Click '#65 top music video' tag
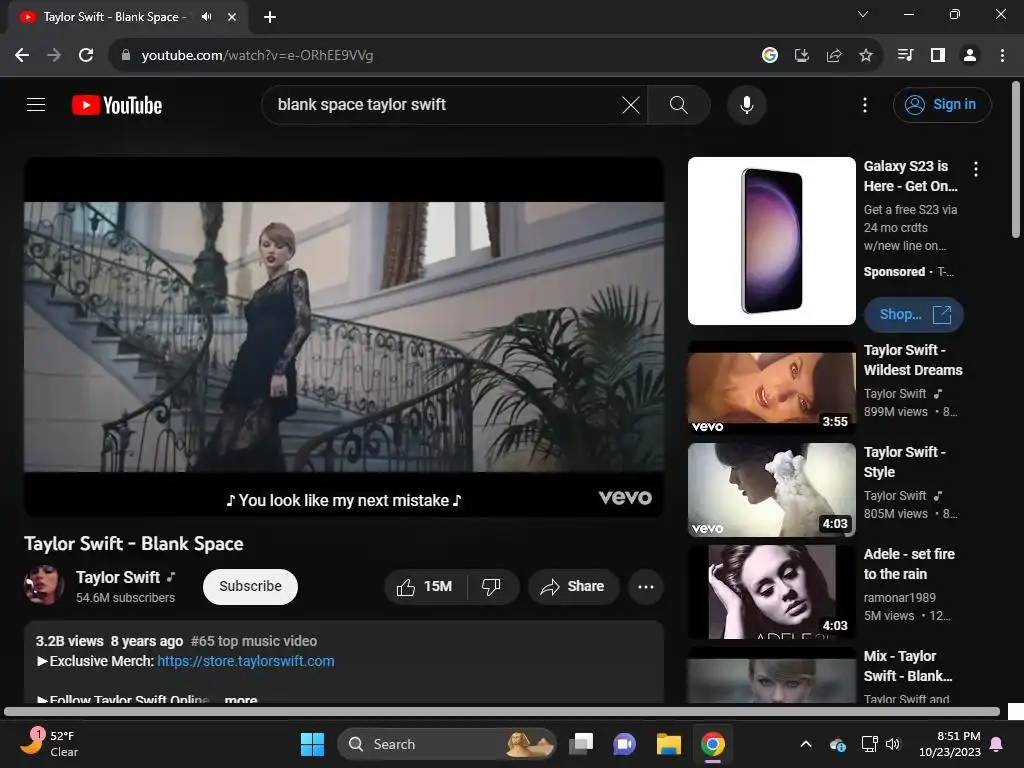The height and width of the screenshot is (768, 1024). tap(253, 641)
